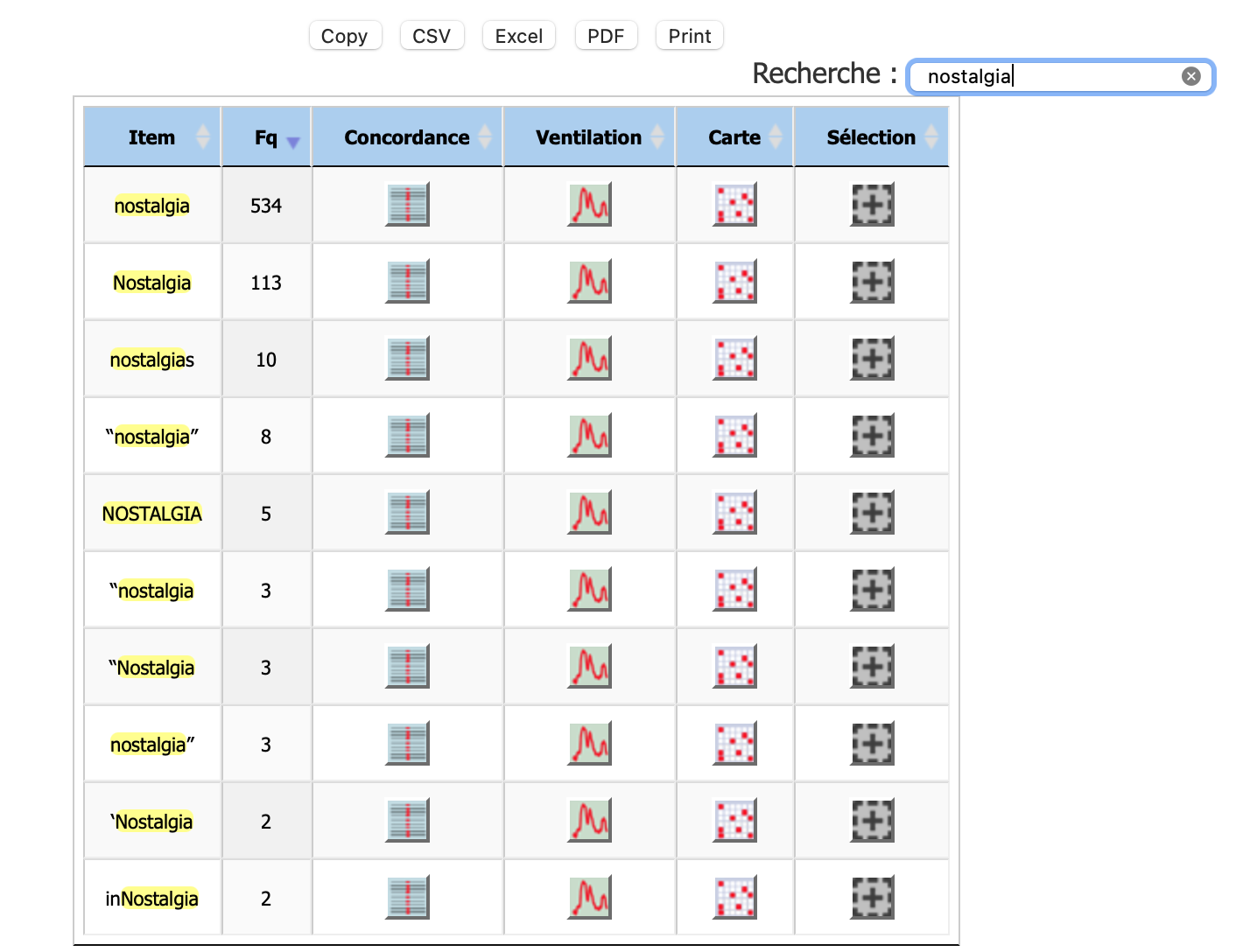
Task: Sort by Carte column header
Action: coord(734,137)
